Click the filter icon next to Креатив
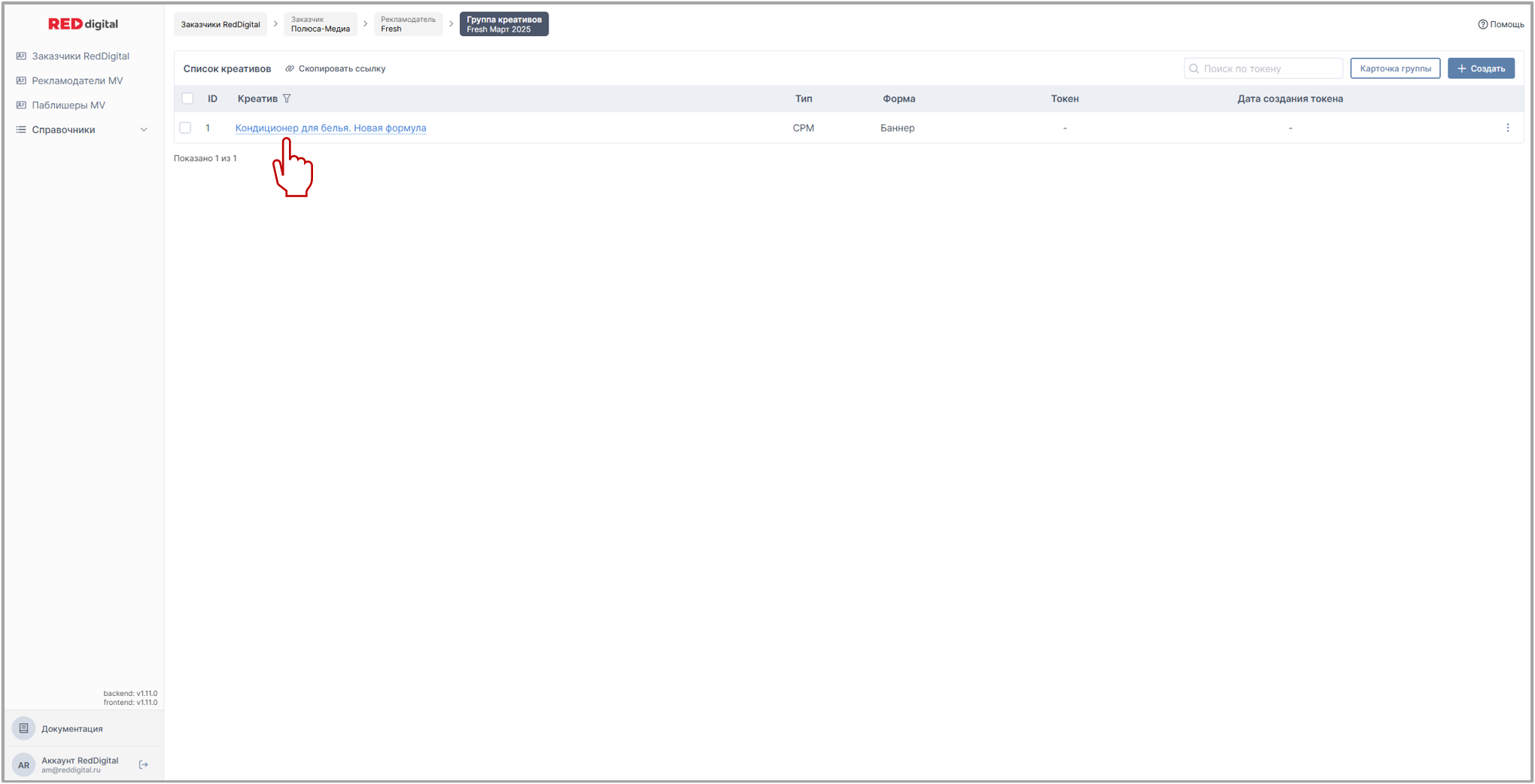 287,99
